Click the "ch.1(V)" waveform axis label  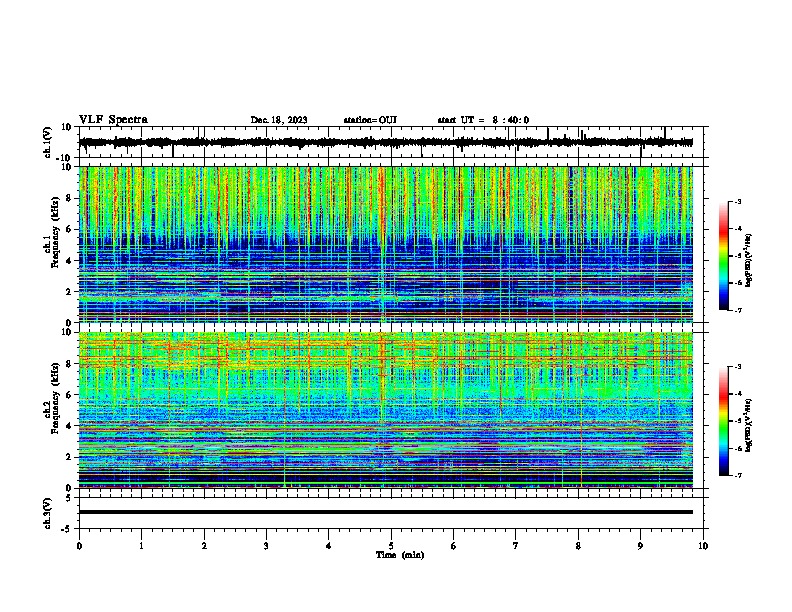pos(48,142)
